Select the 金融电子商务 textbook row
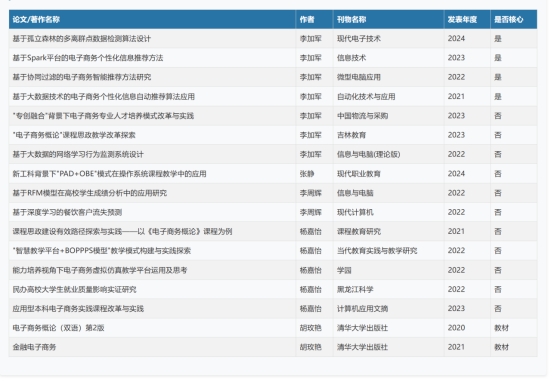 [x=273, y=347]
